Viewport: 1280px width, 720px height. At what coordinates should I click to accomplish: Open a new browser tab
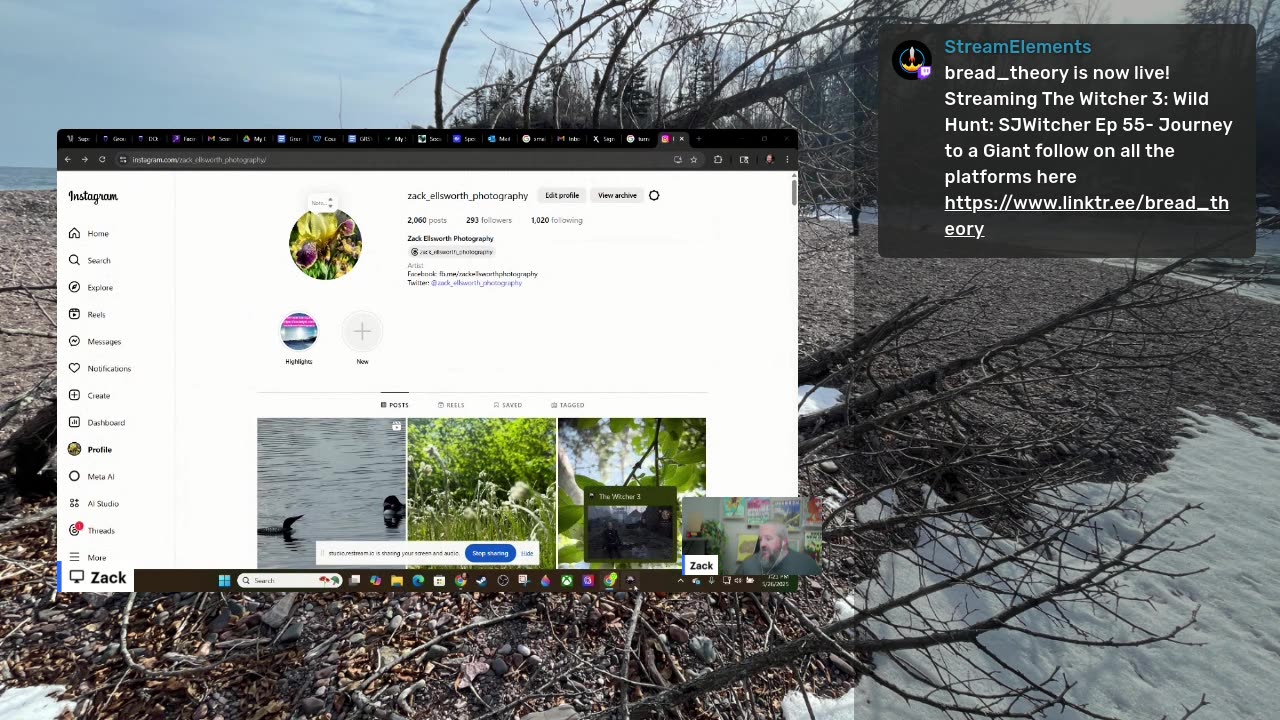point(698,139)
